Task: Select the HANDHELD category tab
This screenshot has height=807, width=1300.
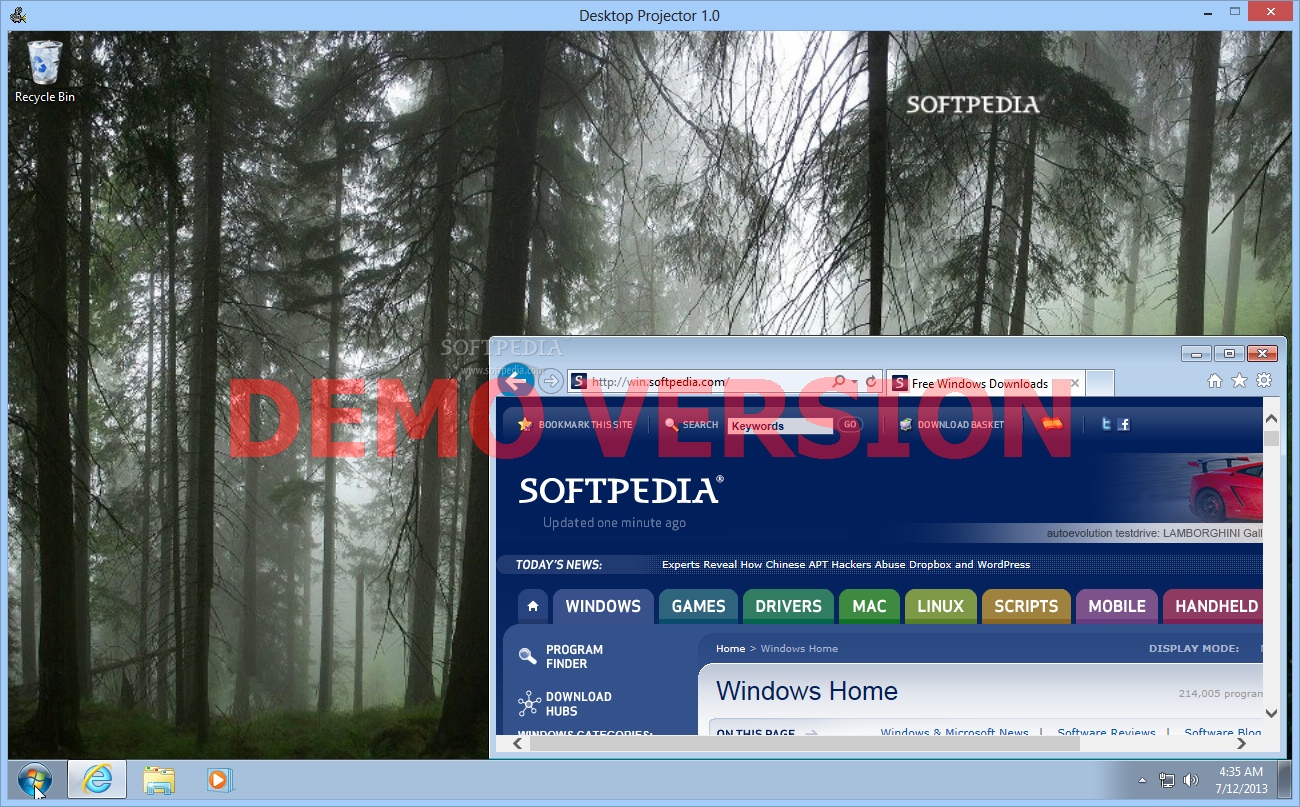Action: click(1214, 606)
